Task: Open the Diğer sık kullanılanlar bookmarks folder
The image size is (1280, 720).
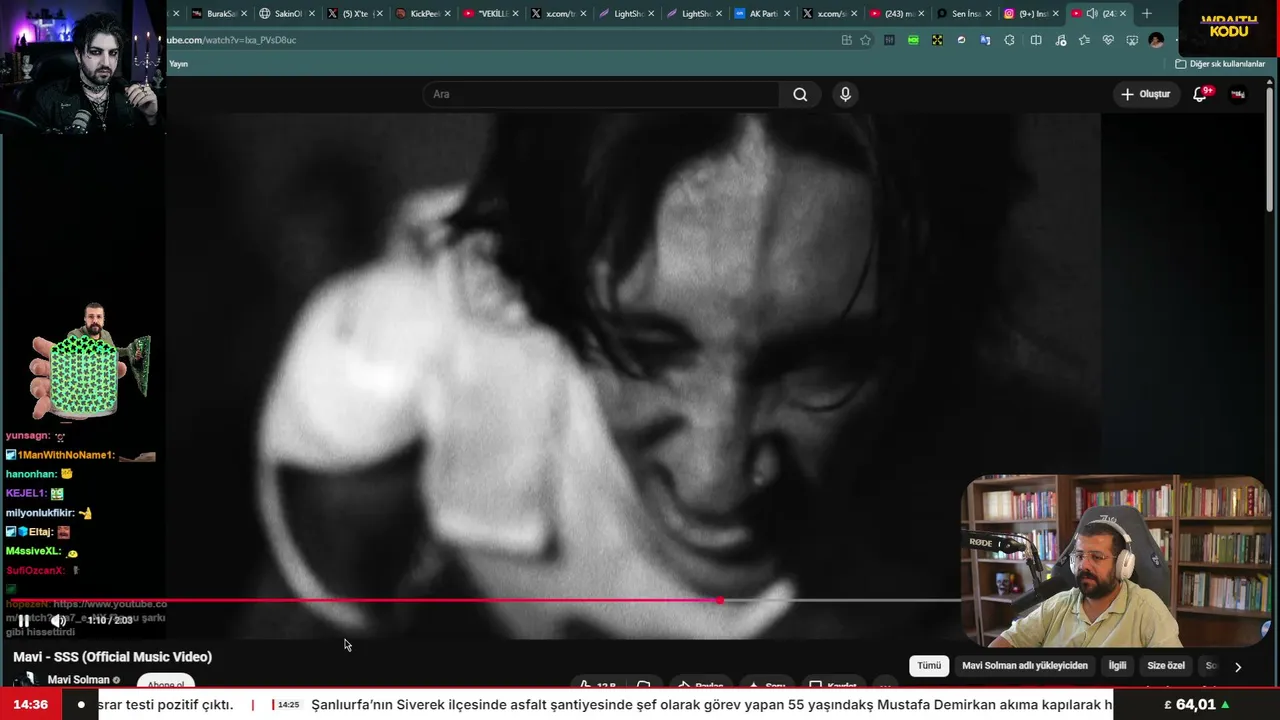Action: (x=1220, y=64)
